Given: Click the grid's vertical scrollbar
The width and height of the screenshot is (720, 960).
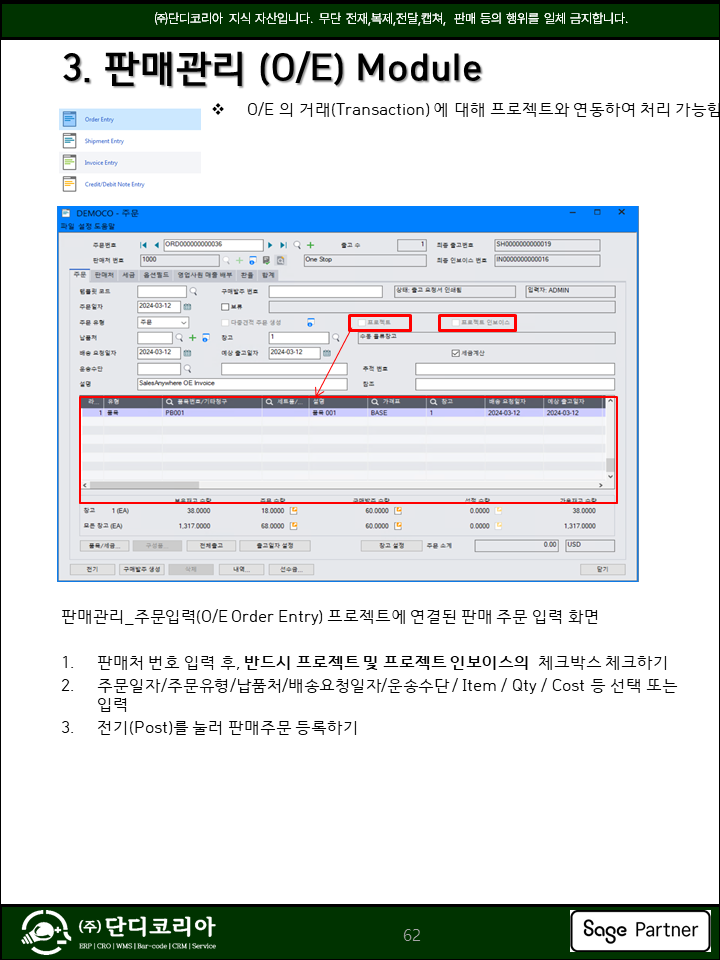Looking at the screenshot, I should coord(610,438).
